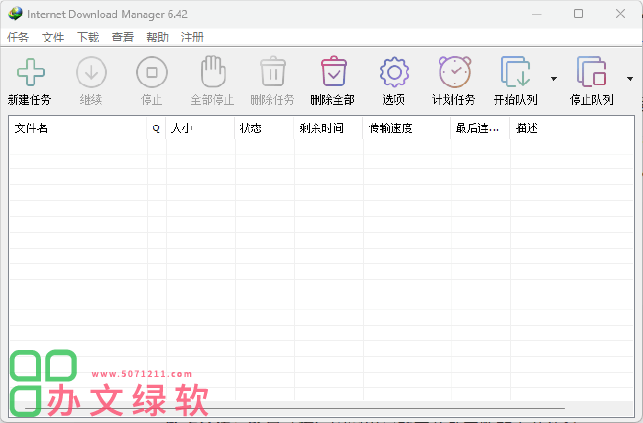Click the 删除任务 trash icon
The image size is (643, 423).
273,71
